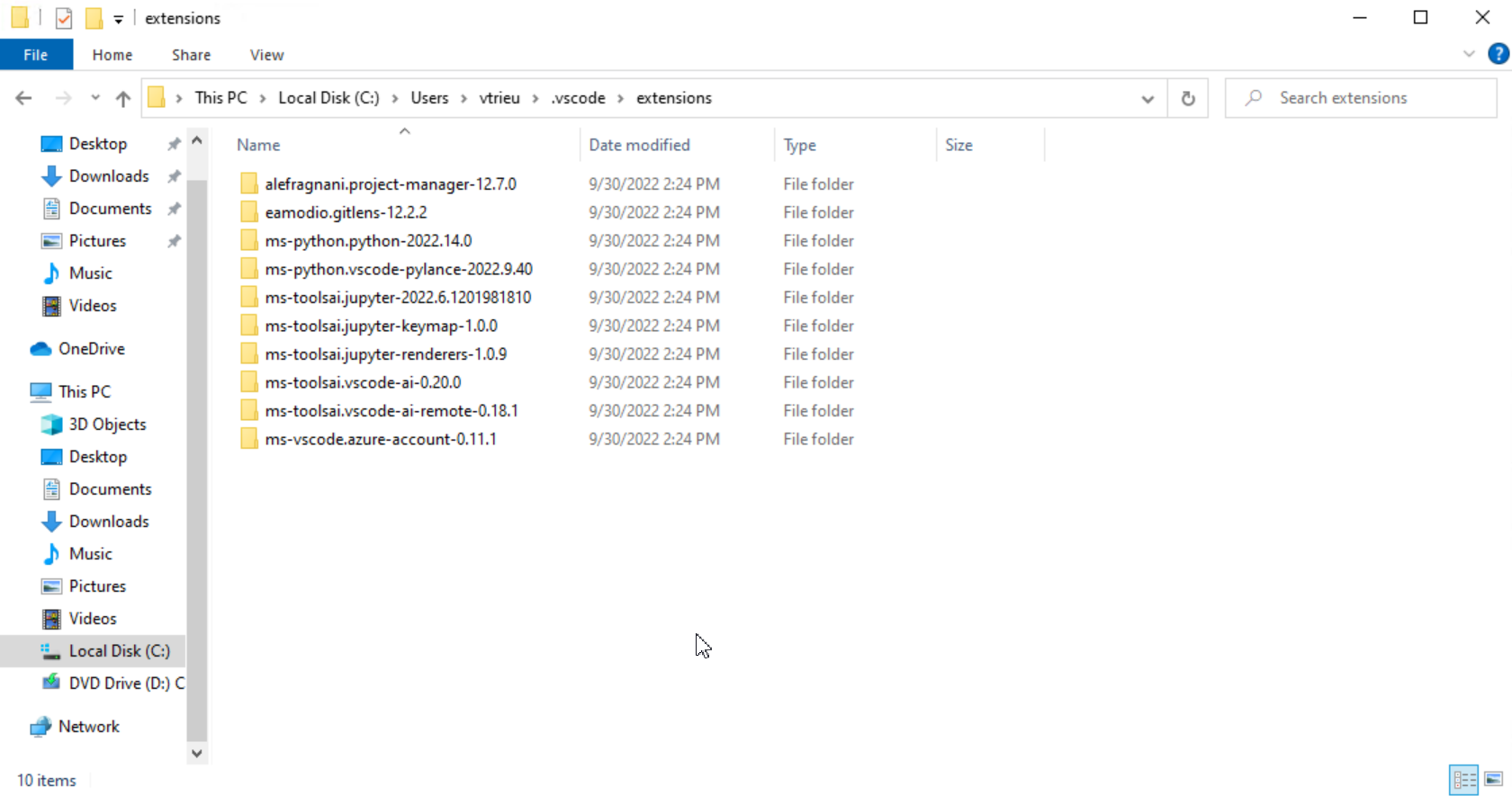Open pinned Downloads in Quick access

tap(108, 176)
